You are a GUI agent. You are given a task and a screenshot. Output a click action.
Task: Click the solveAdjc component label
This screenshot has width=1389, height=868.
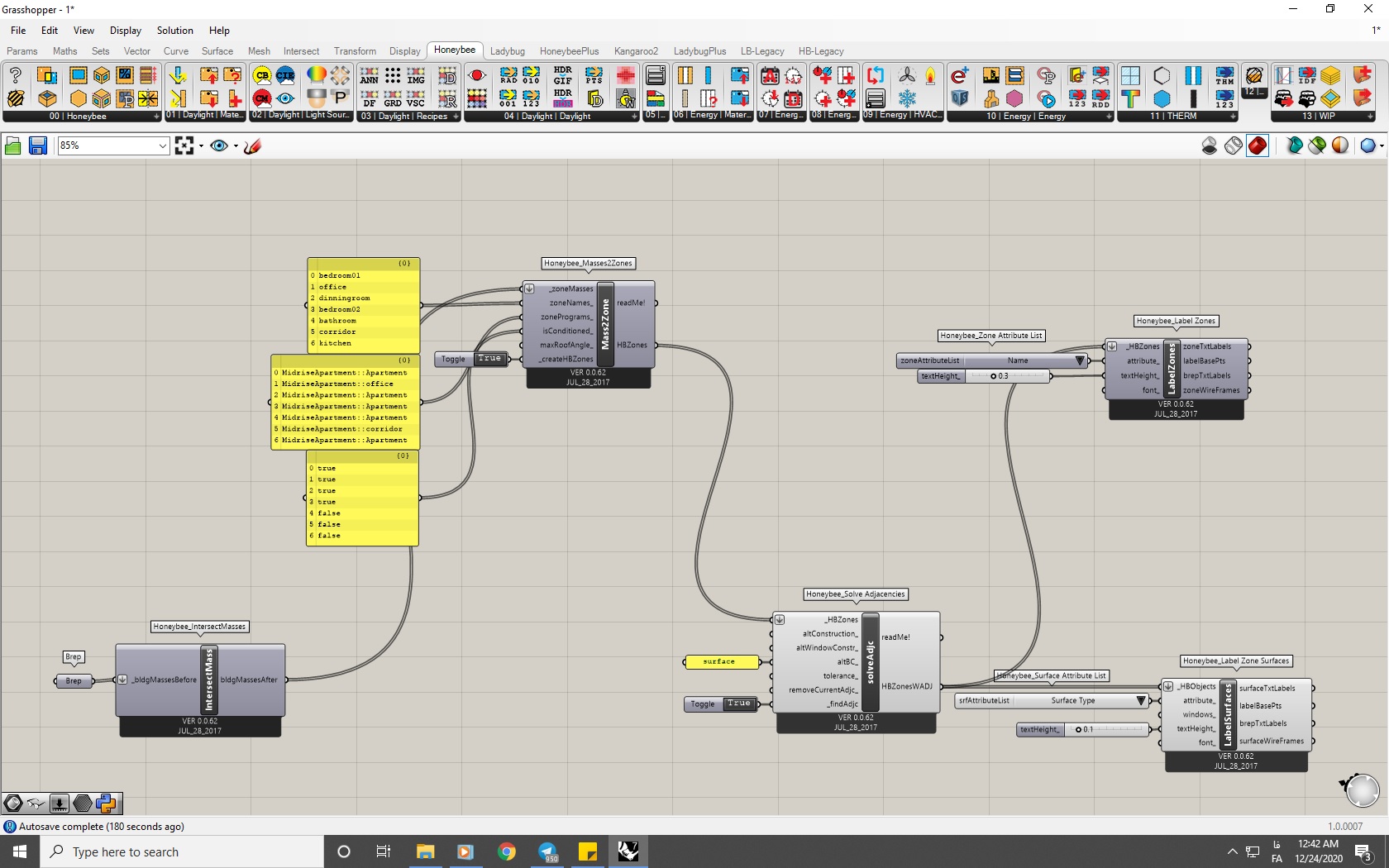pos(871,661)
